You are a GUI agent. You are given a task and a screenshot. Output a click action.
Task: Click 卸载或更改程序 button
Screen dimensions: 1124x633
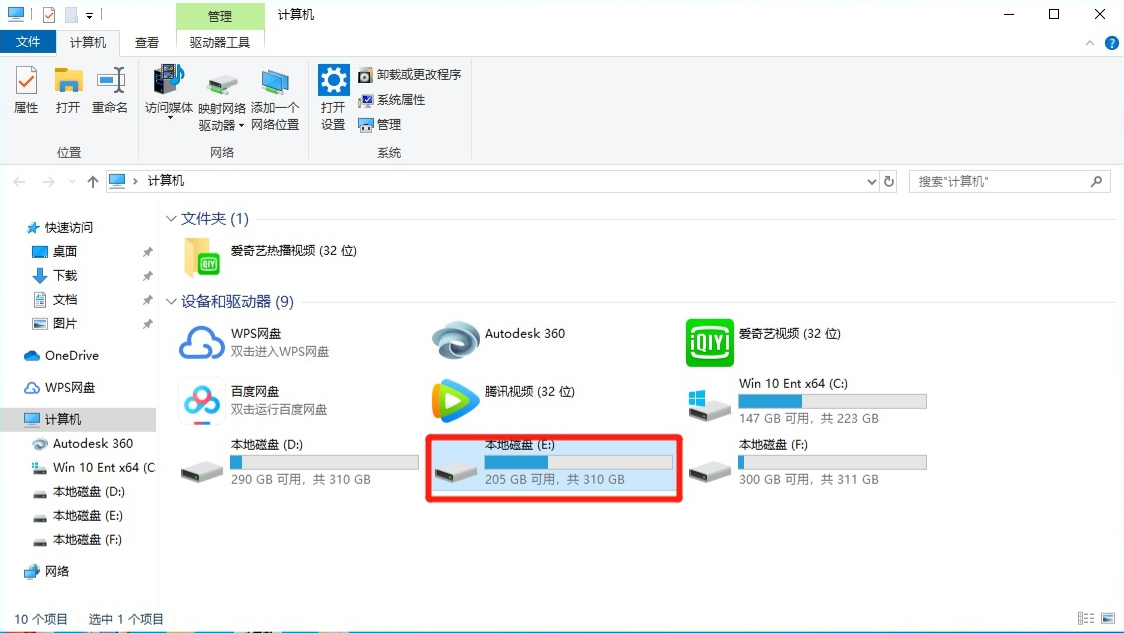(410, 75)
